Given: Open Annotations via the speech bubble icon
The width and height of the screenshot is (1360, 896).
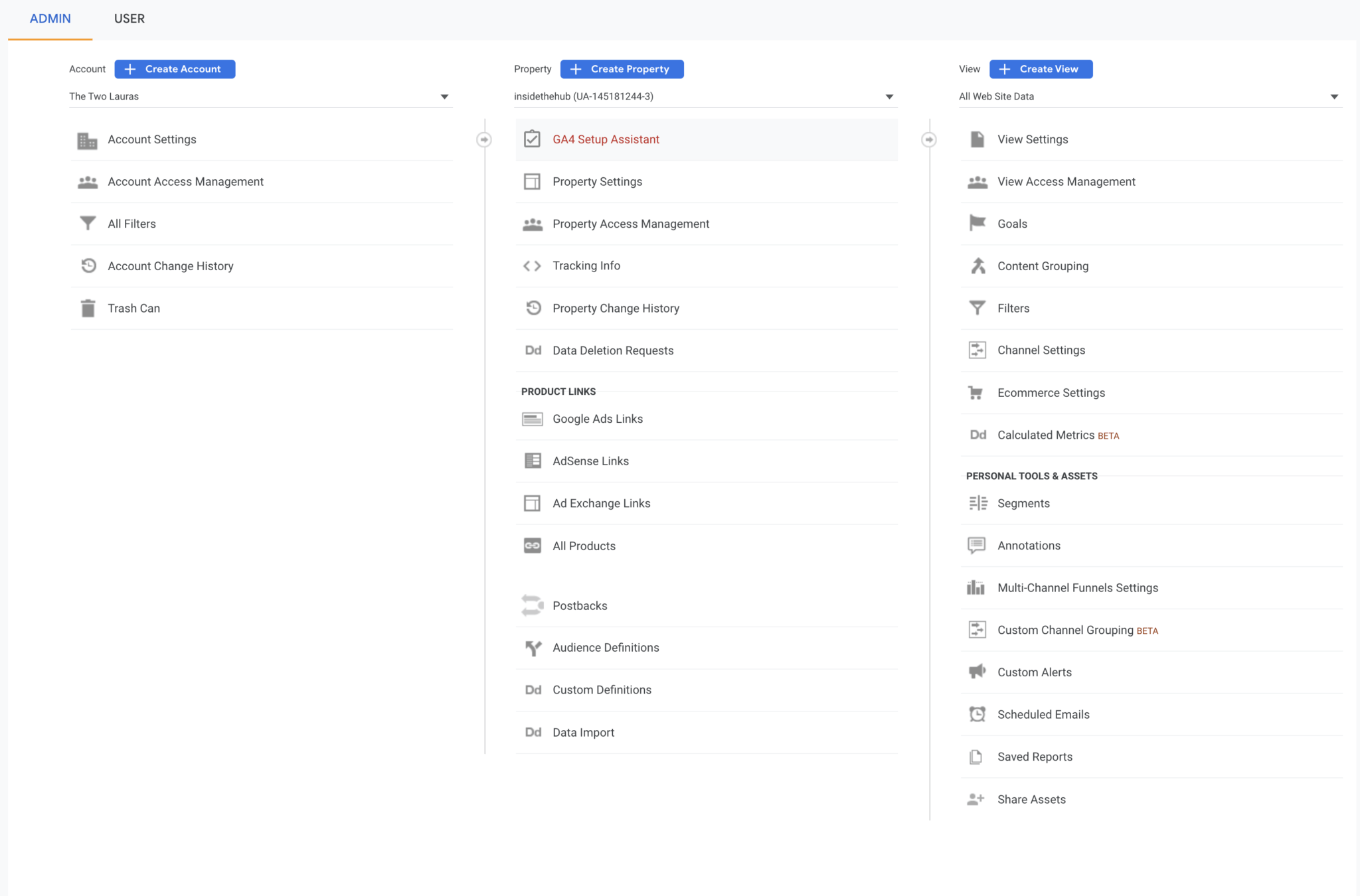Looking at the screenshot, I should pos(977,545).
